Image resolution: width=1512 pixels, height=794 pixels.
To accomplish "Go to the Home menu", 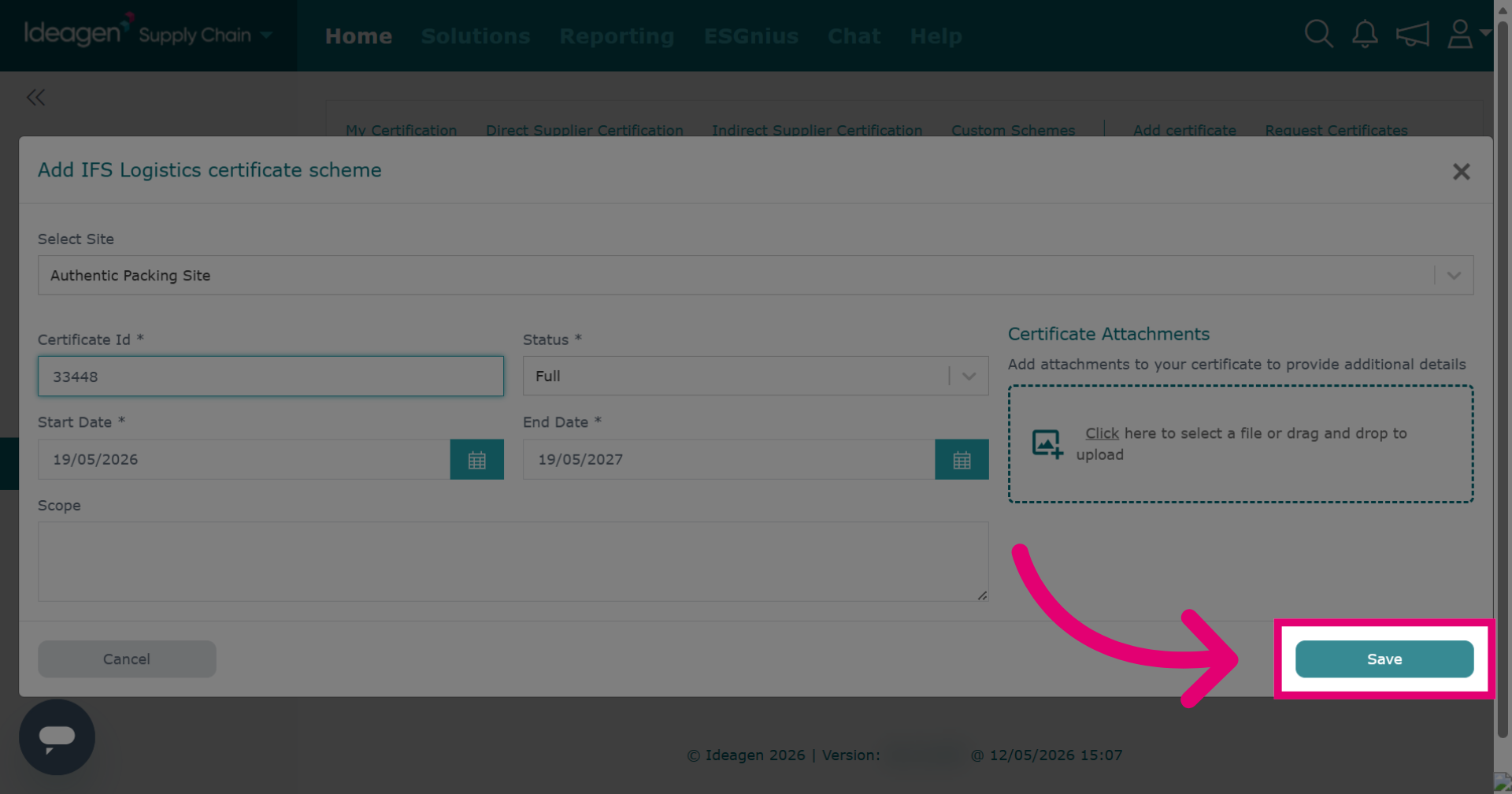I will click(x=358, y=36).
